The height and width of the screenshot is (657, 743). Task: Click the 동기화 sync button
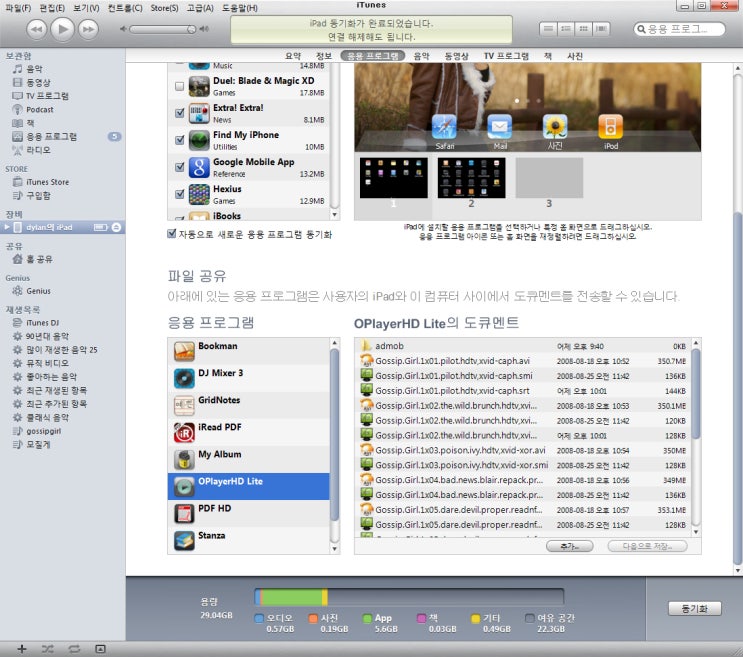pyautogui.click(x=695, y=609)
